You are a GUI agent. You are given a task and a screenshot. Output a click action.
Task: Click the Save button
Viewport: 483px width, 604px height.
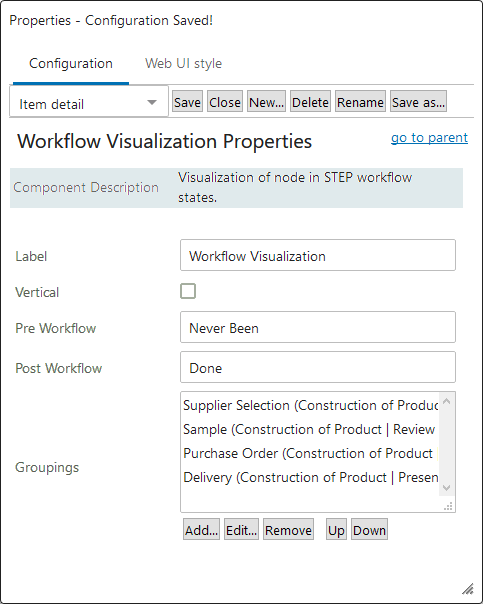pyautogui.click(x=187, y=102)
